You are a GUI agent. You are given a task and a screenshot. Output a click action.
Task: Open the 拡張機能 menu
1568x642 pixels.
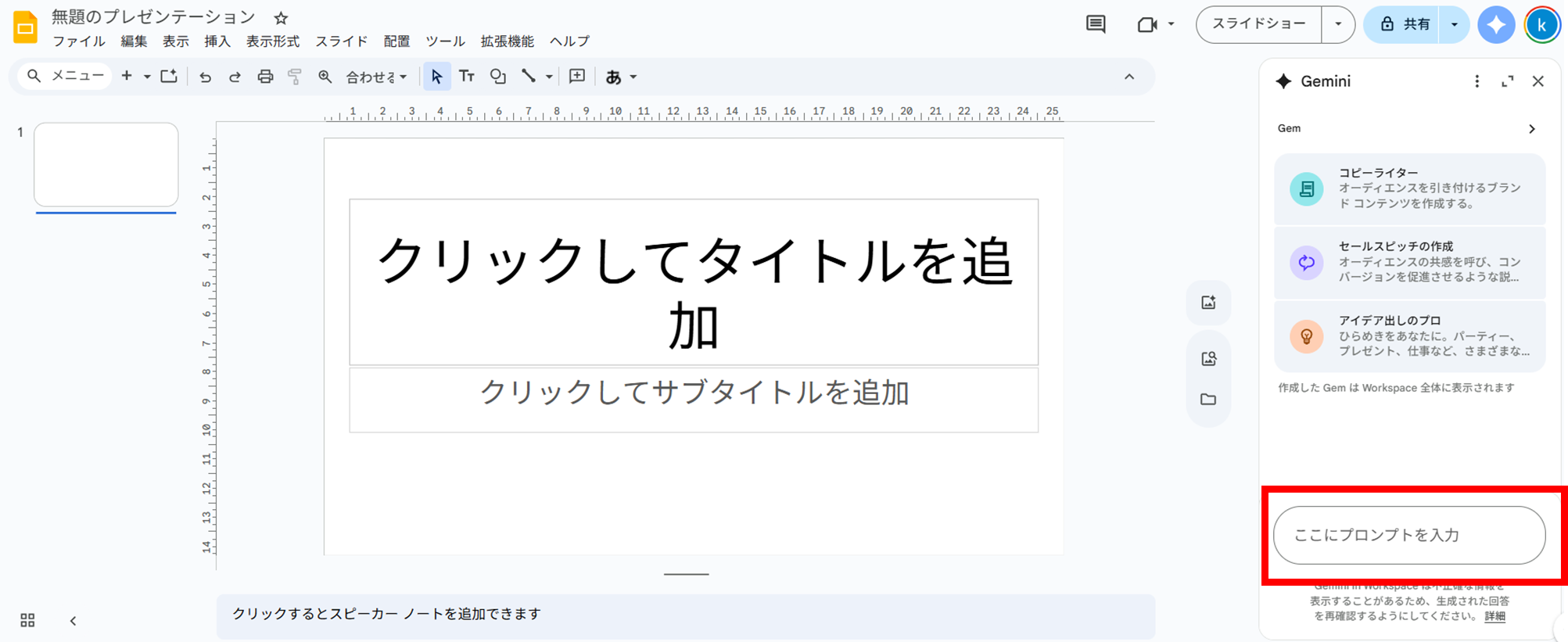507,41
